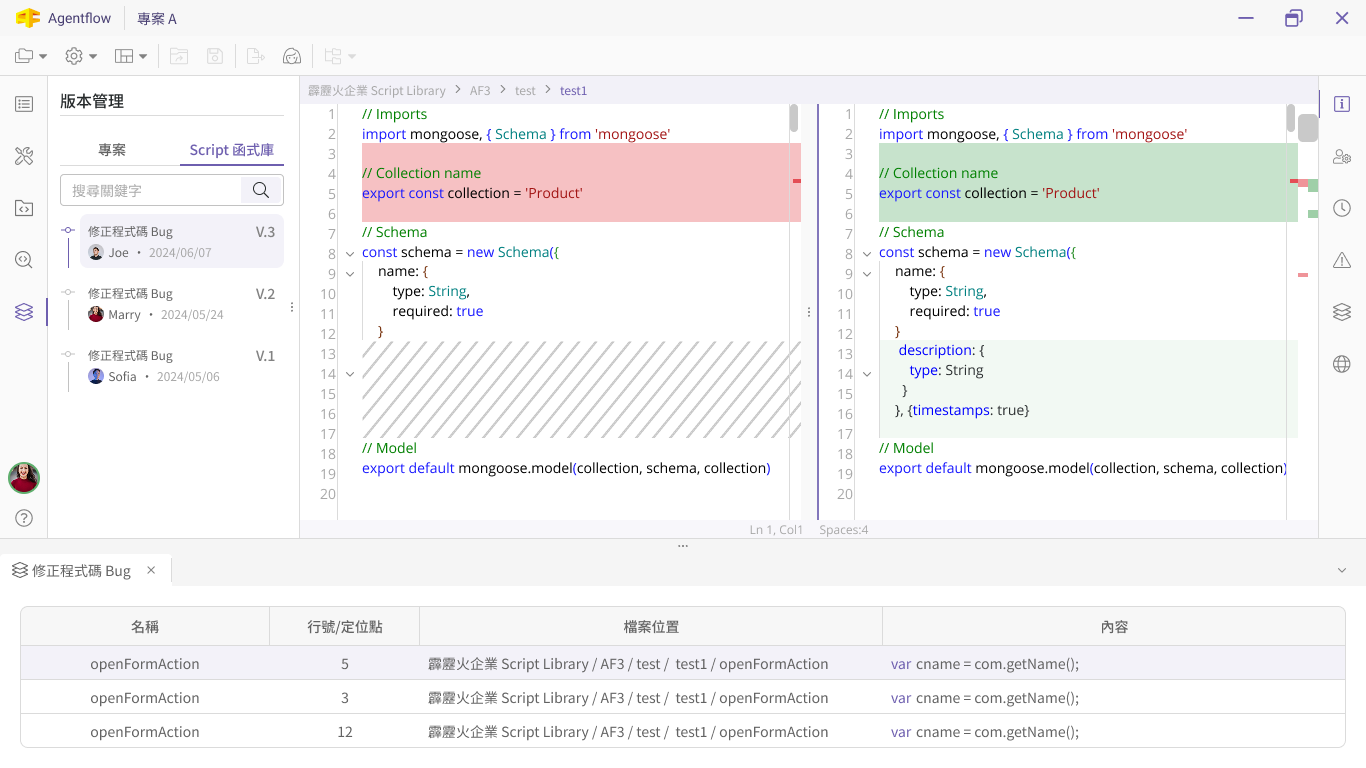Collapse the schema code fold at line 8 left
1366x768 pixels.
click(x=350, y=254)
